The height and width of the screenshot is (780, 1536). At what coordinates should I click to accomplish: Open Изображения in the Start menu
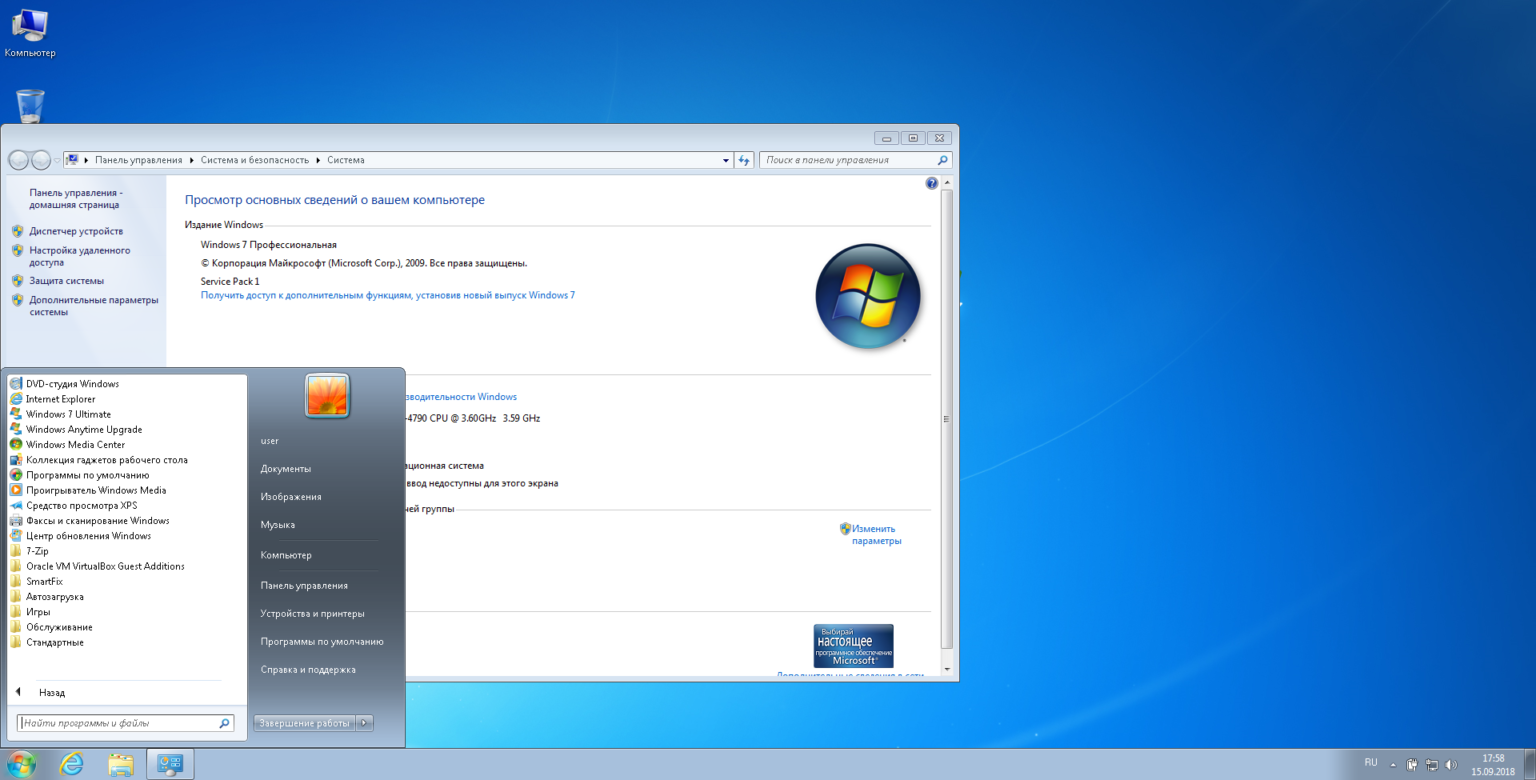[x=291, y=497]
